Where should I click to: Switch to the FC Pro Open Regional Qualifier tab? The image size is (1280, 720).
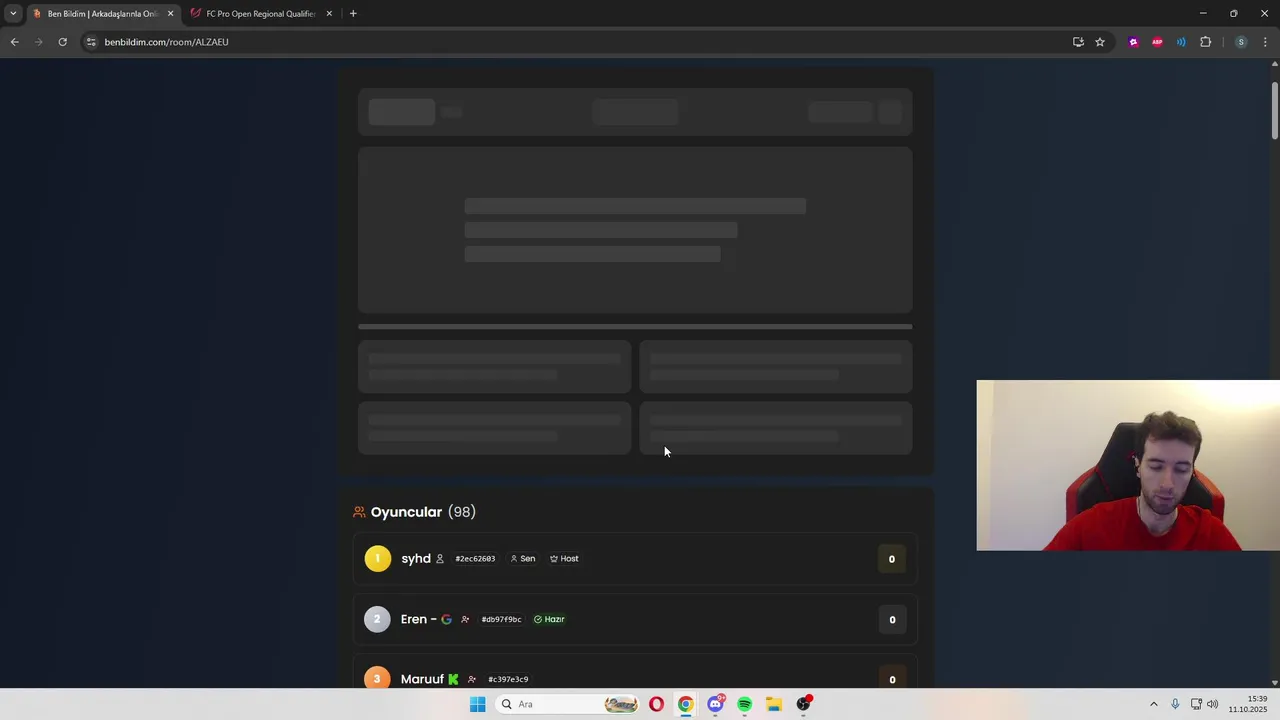tap(260, 14)
